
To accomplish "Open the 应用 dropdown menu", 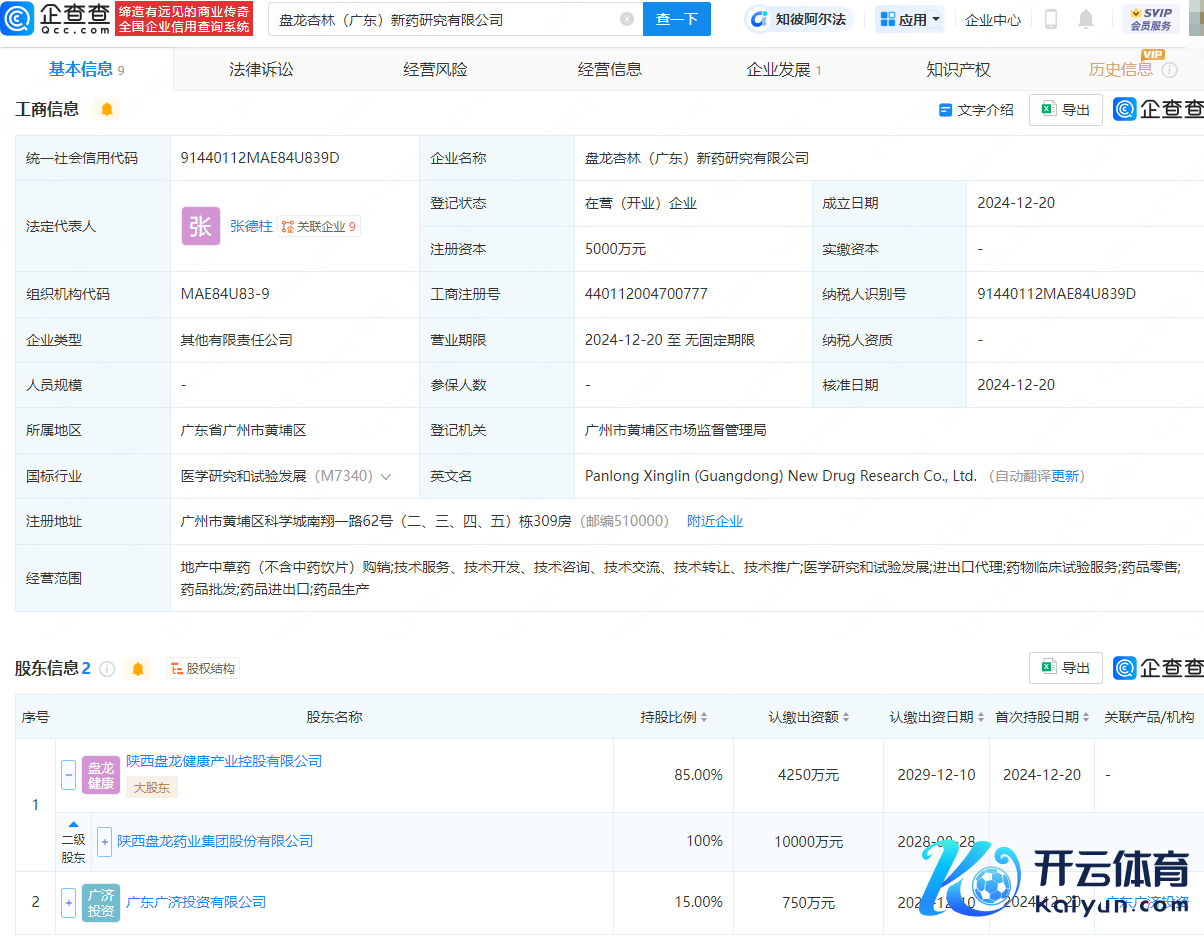I will pos(910,19).
